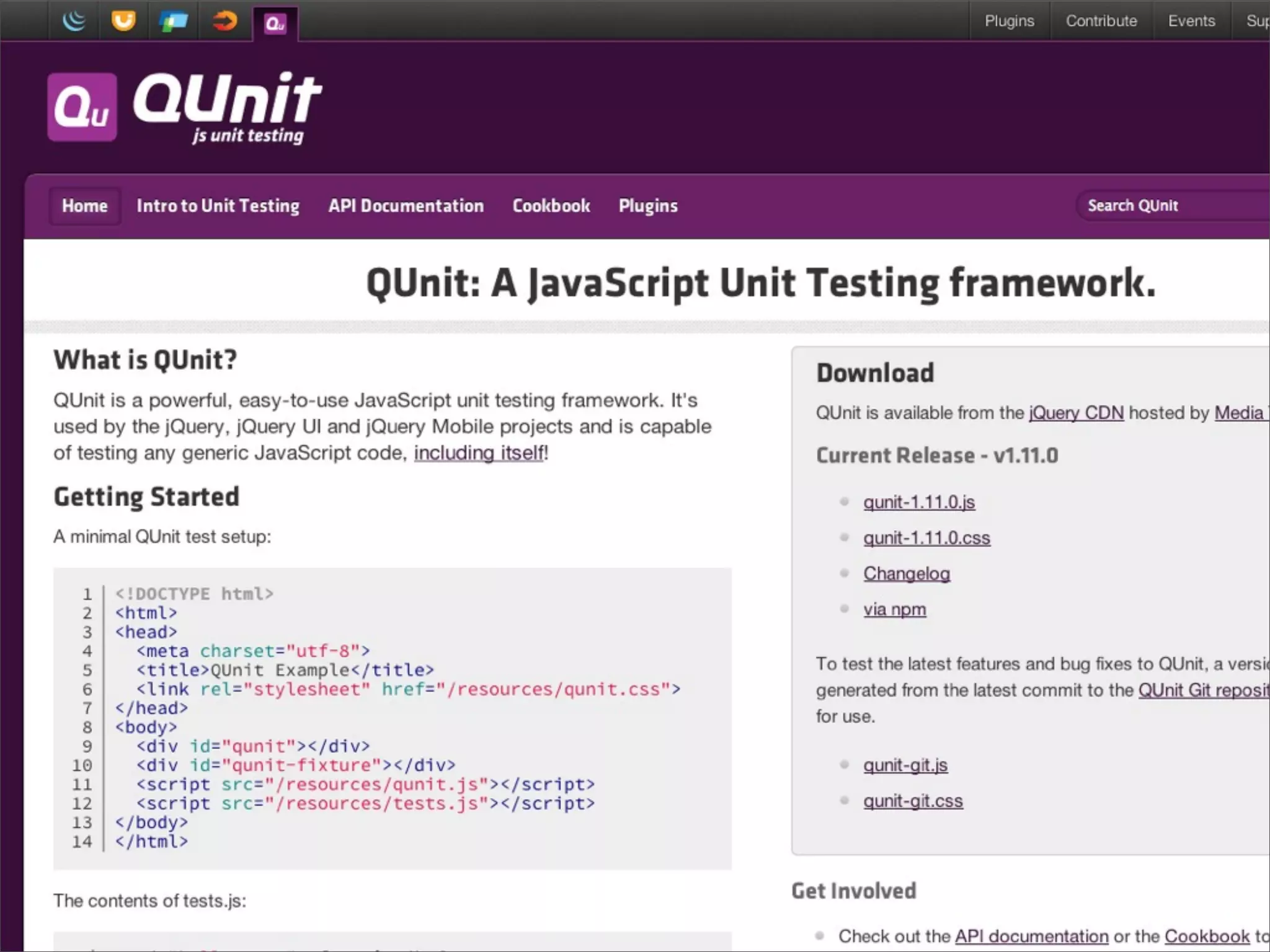1270x952 pixels.
Task: Go to Intro to Unit Testing
Action: [x=218, y=206]
